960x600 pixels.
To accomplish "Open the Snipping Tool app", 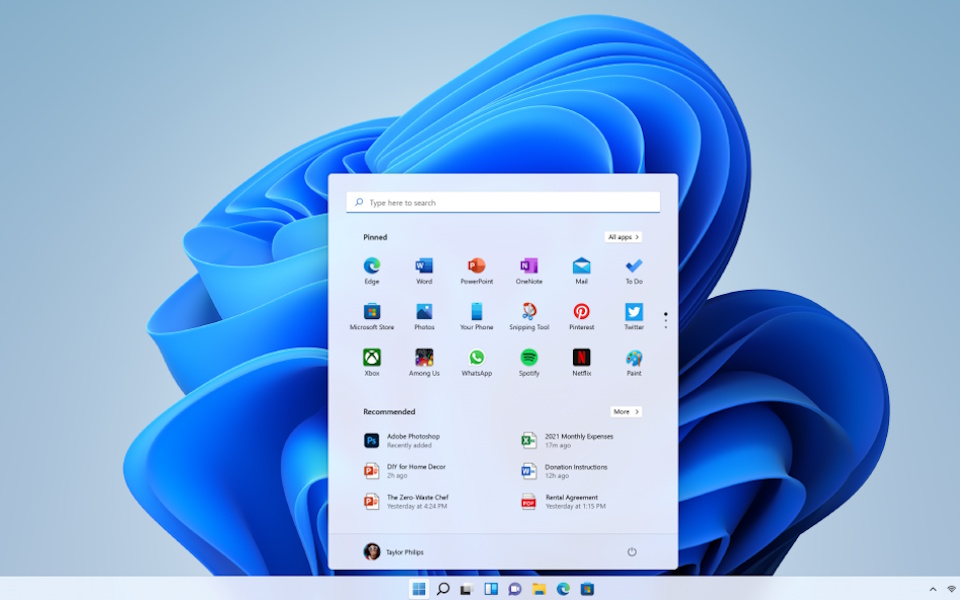I will [x=529, y=312].
